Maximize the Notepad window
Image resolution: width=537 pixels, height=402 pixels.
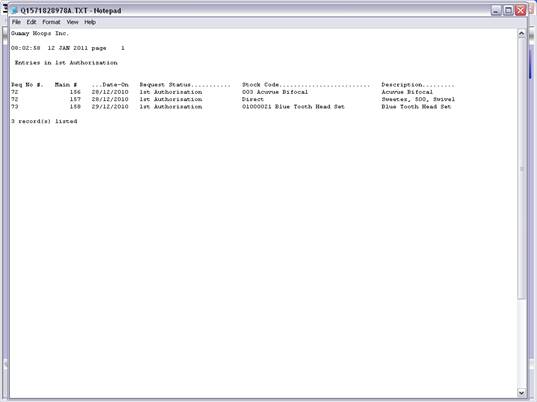(508, 11)
